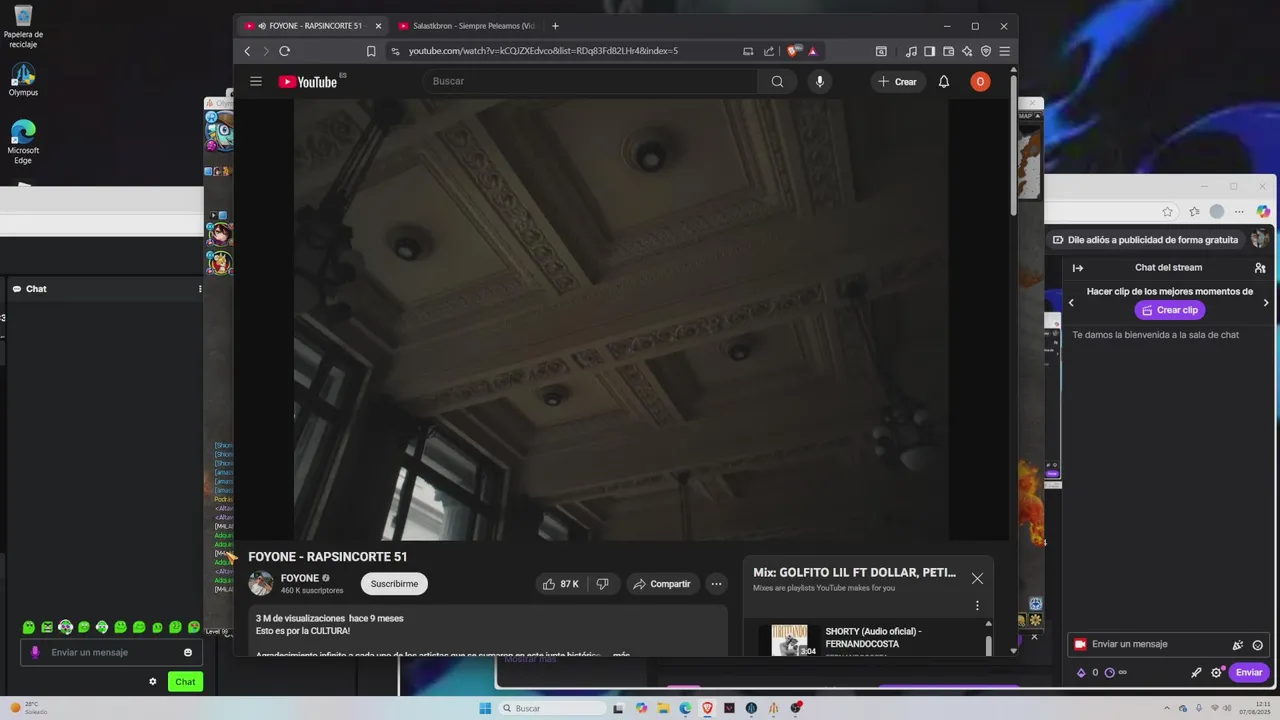Open the orange account avatar menu
1280x720 pixels.
pyautogui.click(x=980, y=81)
